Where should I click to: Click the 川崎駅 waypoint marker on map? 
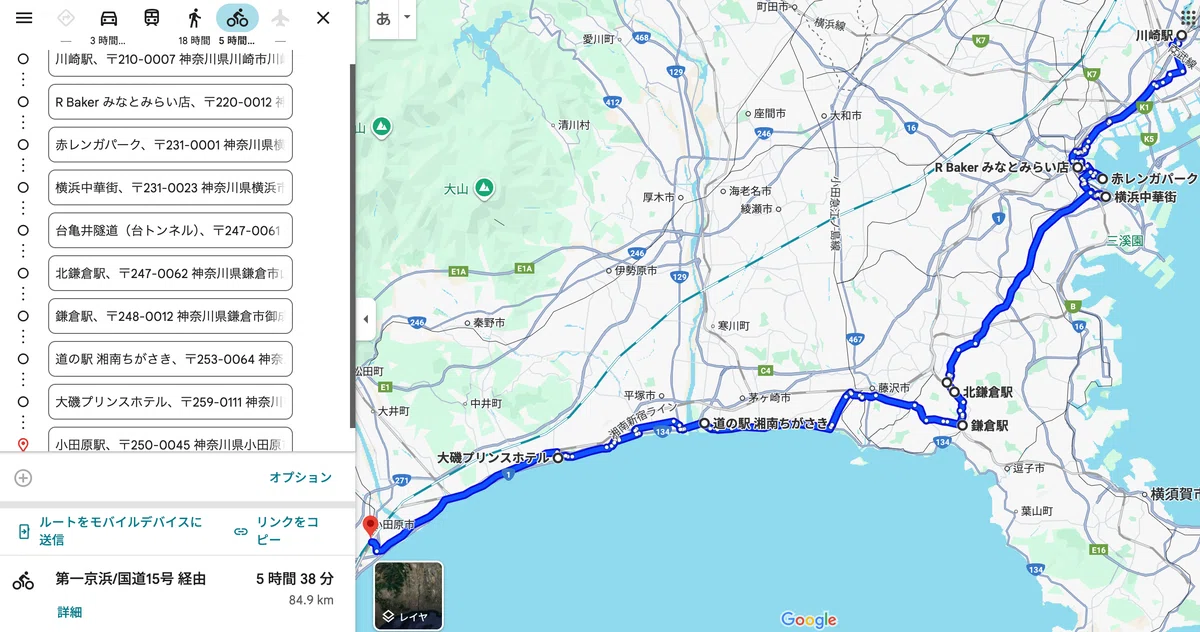point(1182,34)
